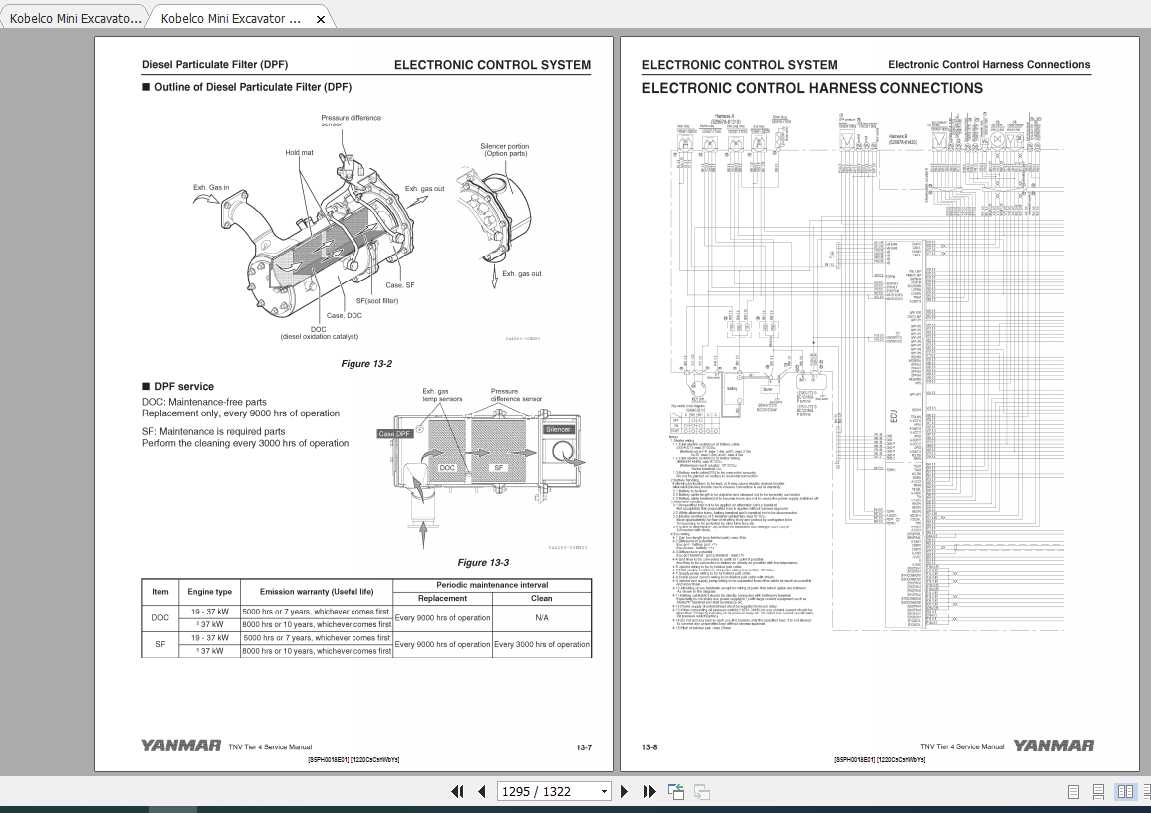
Task: Click the 'Replacement' sub-header in table
Action: coord(443,598)
